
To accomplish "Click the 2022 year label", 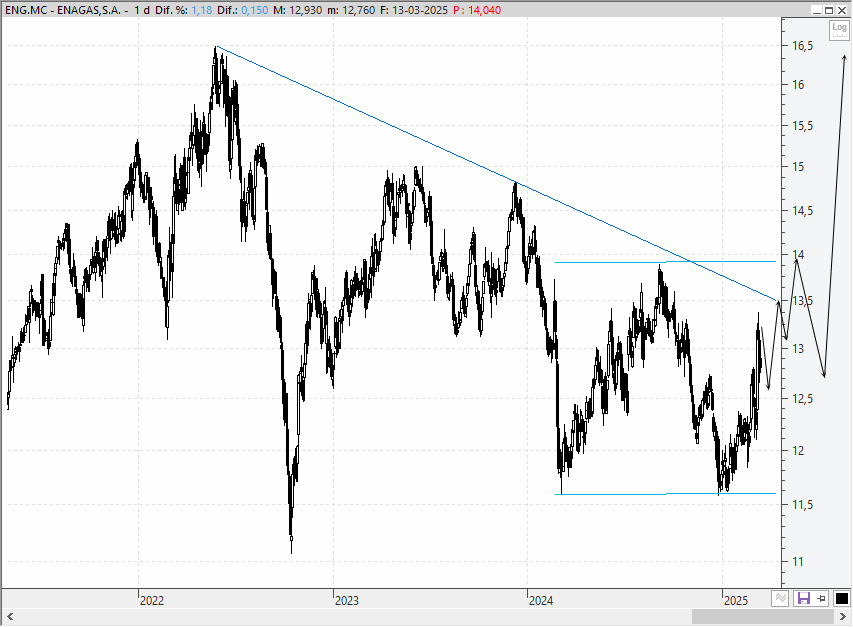I will pyautogui.click(x=152, y=600).
